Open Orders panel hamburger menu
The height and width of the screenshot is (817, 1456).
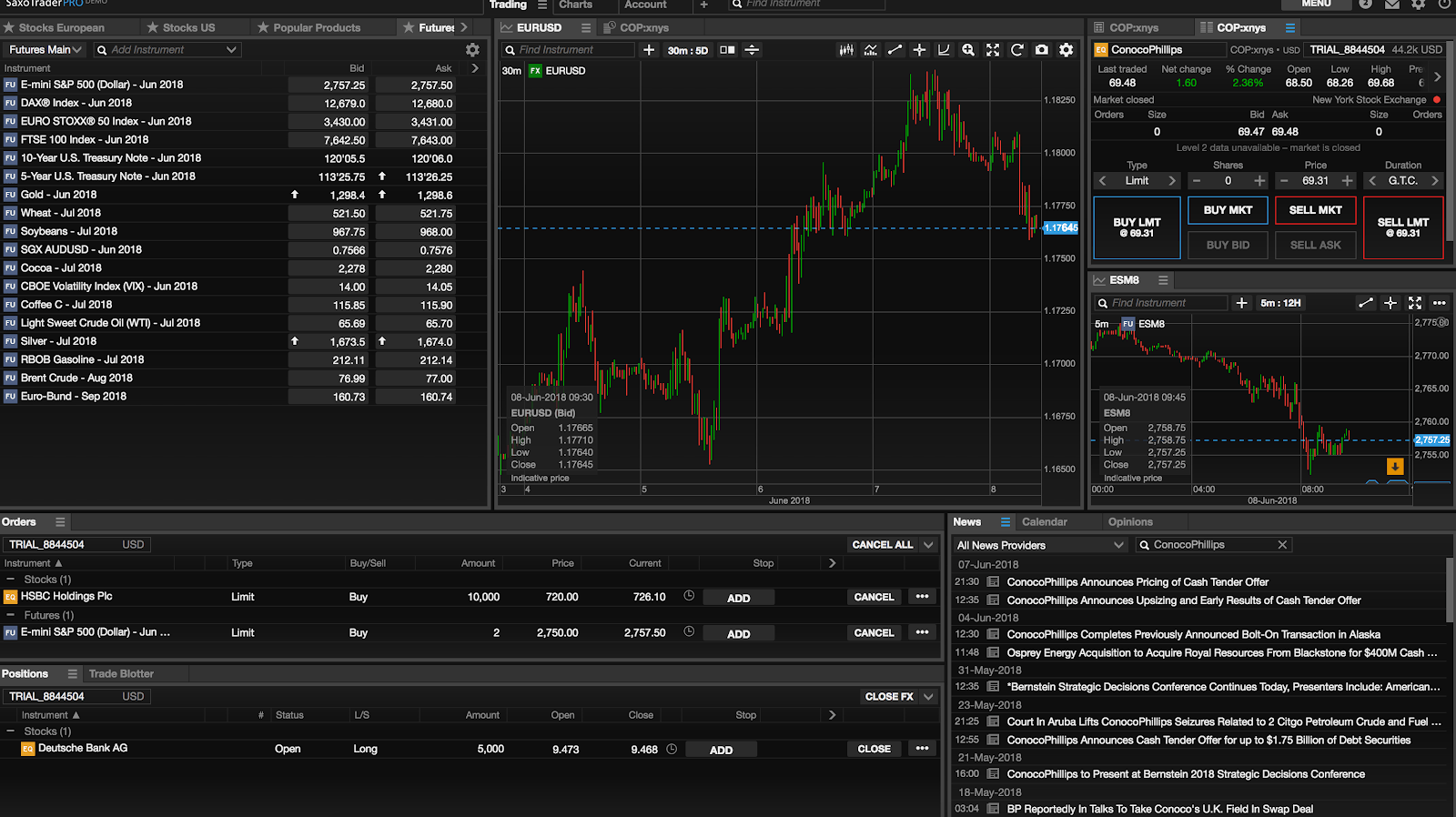[60, 522]
